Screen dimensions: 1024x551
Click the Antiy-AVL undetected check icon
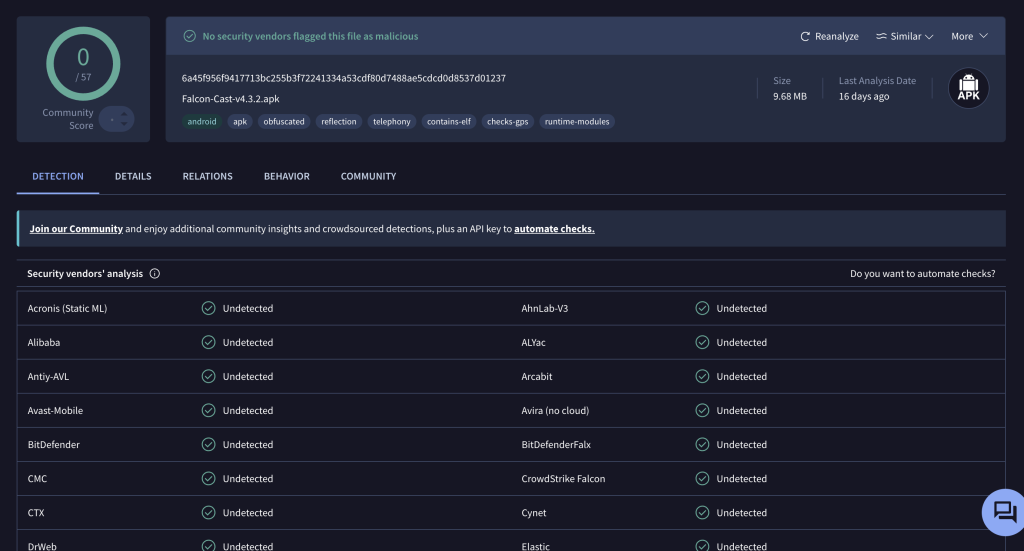click(x=208, y=376)
